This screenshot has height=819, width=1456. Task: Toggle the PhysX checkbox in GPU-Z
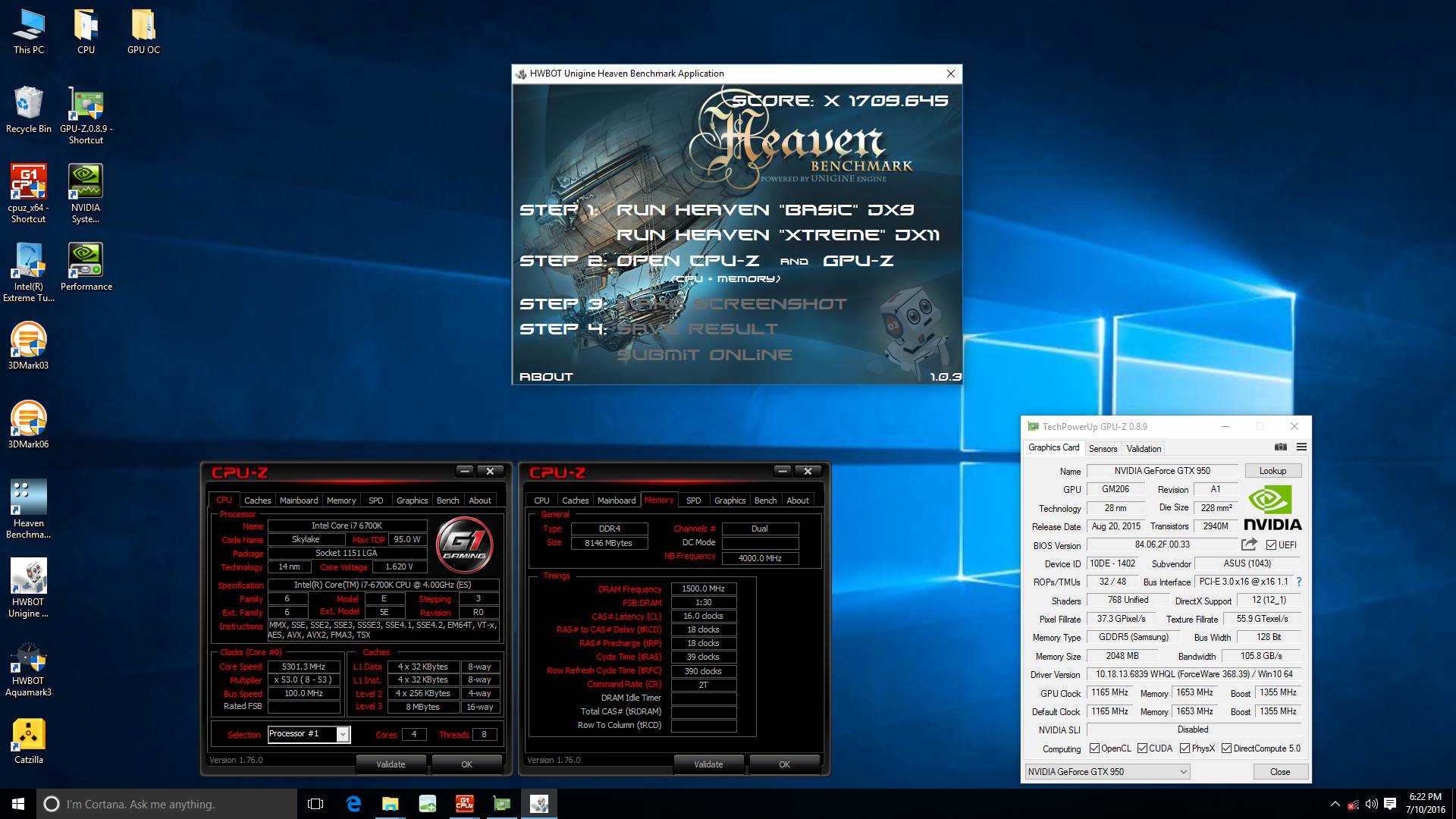(1185, 748)
